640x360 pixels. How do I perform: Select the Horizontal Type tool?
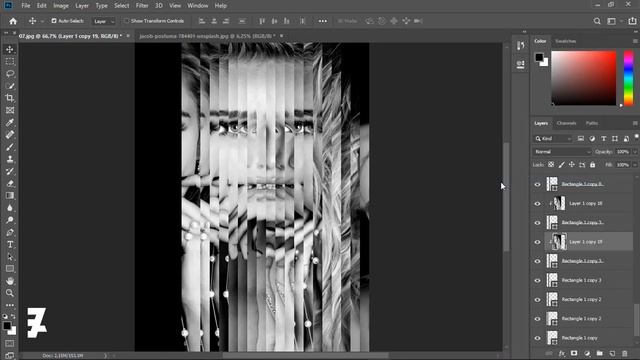click(x=10, y=244)
